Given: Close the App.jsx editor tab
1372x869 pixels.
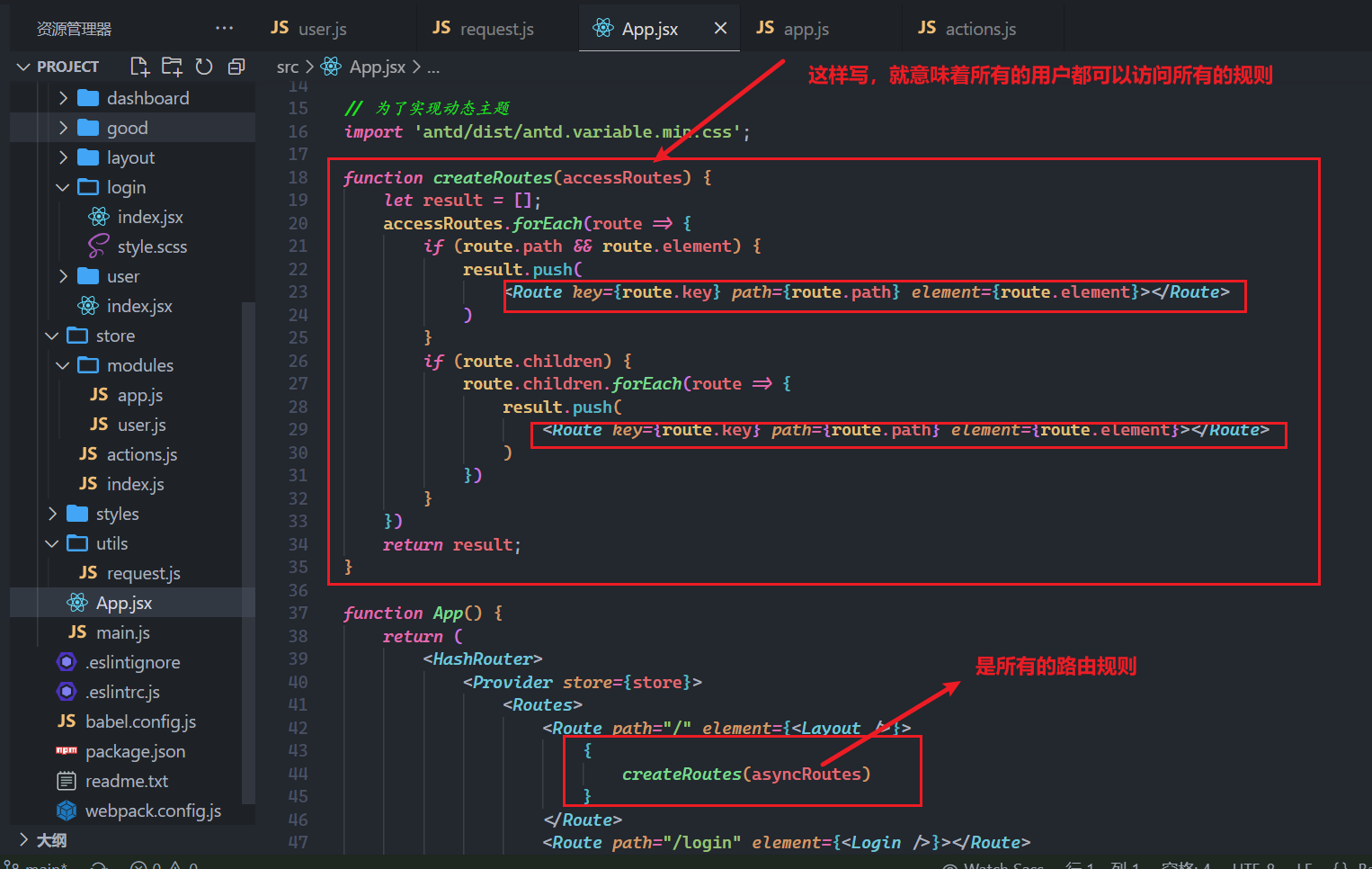Looking at the screenshot, I should [720, 28].
